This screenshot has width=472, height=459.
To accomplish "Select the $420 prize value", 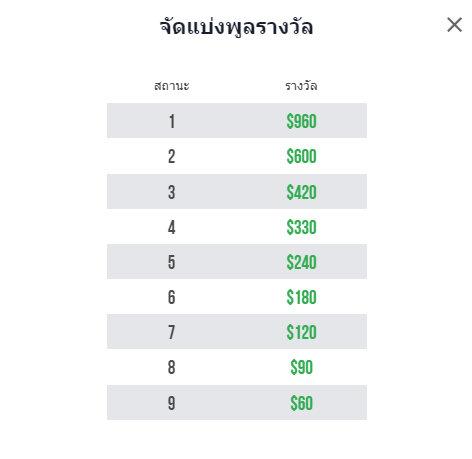I will pyautogui.click(x=301, y=192).
